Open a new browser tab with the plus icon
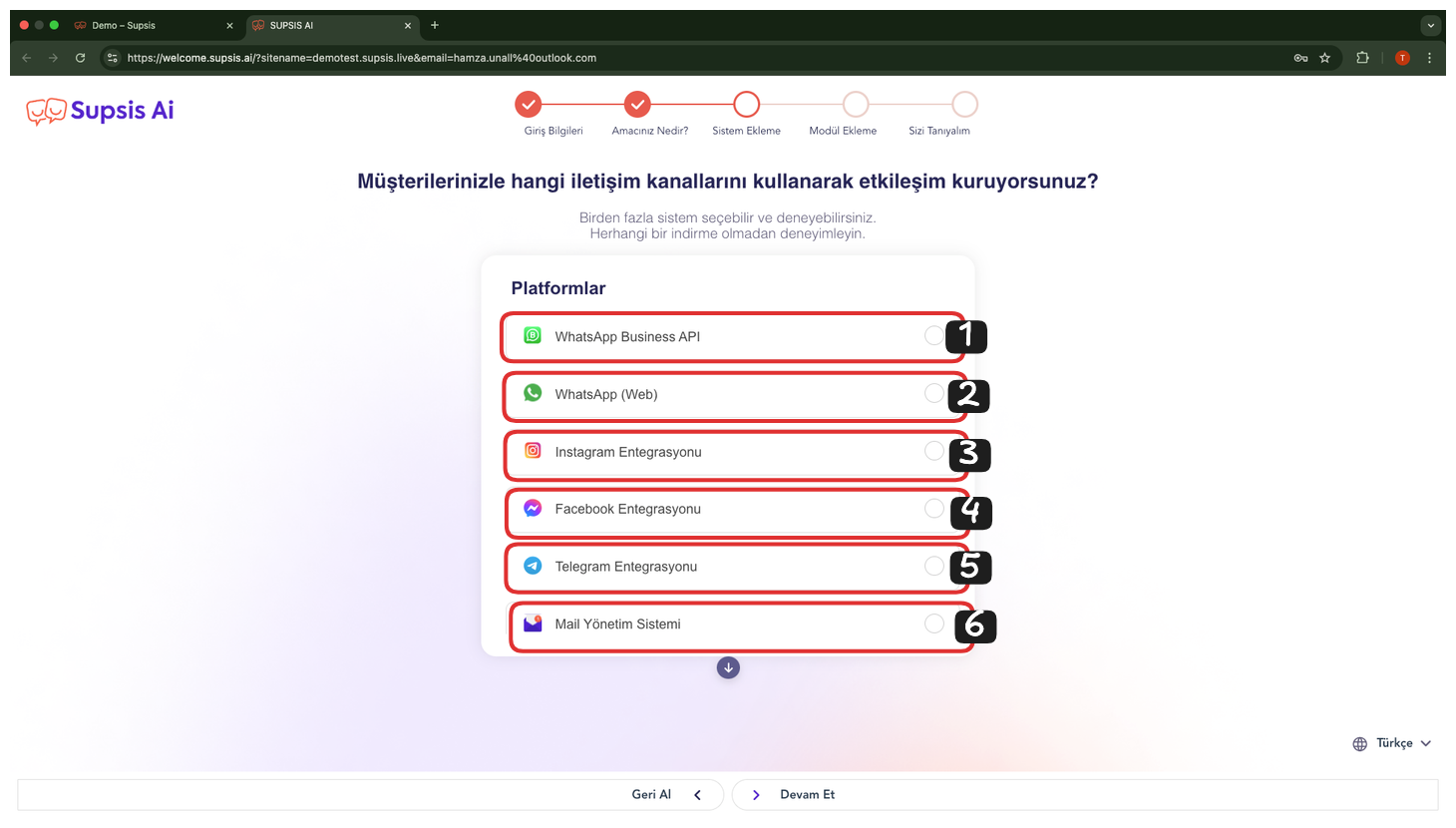Image resolution: width=1456 pixels, height=828 pixels. coord(435,25)
